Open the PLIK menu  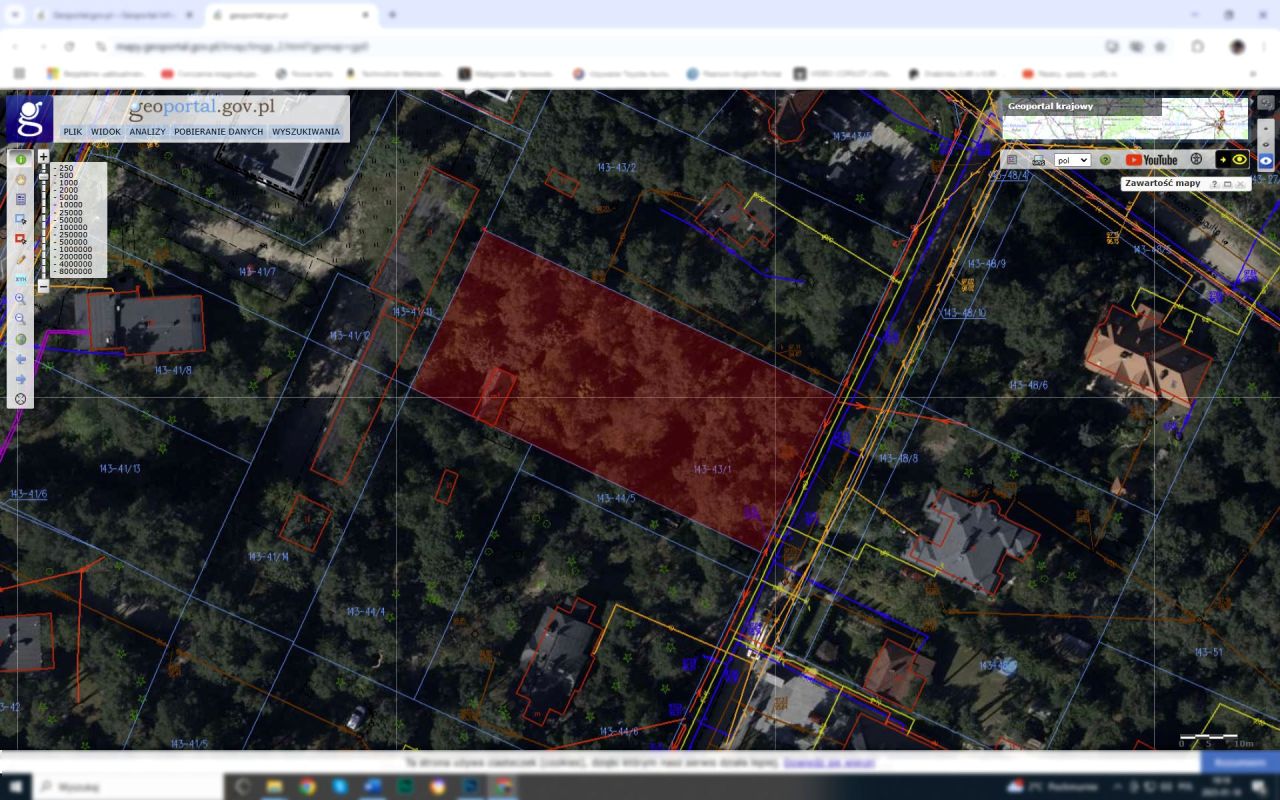click(73, 132)
